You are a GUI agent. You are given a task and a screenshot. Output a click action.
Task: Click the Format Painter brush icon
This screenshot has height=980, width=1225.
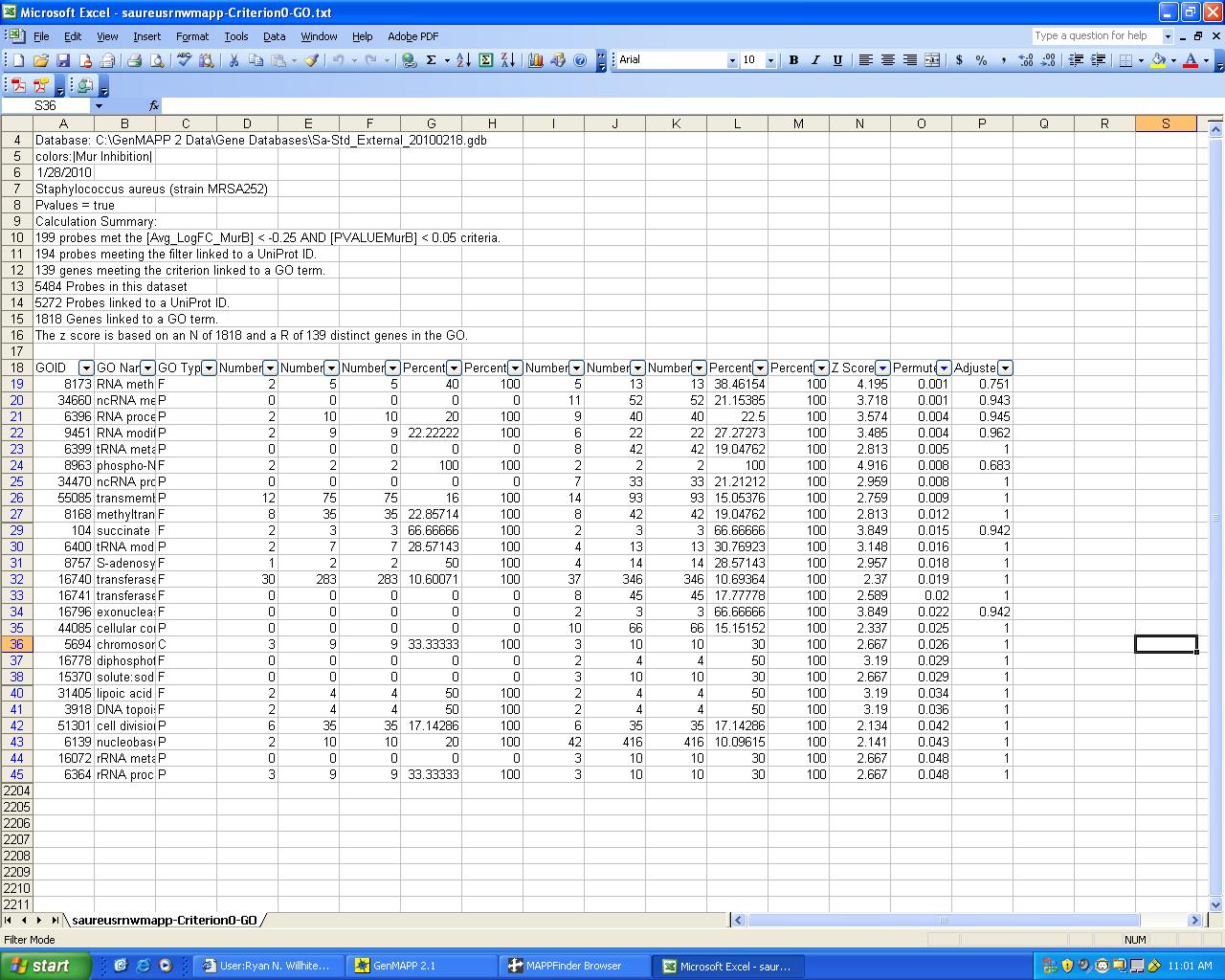point(311,60)
